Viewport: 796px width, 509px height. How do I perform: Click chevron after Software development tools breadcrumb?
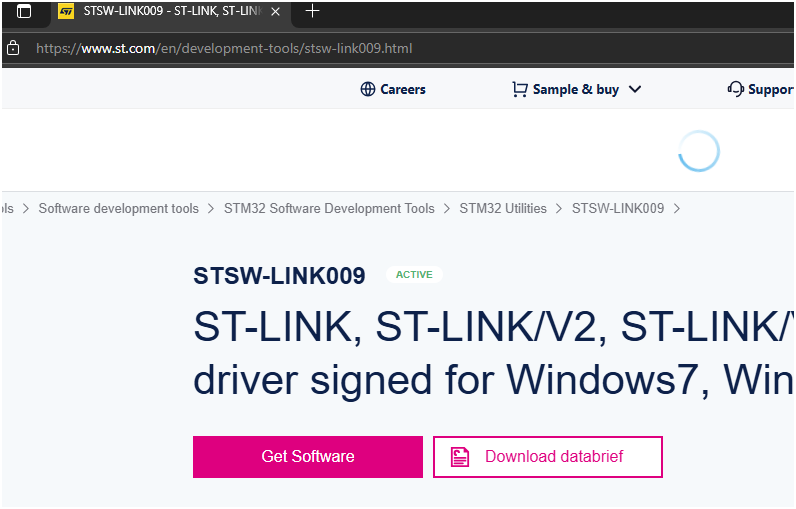[211, 209]
